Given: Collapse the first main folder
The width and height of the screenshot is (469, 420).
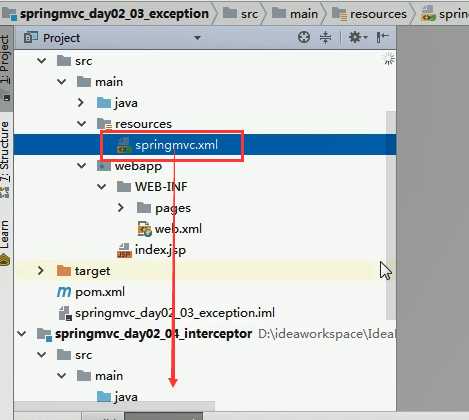Looking at the screenshot, I should 62,82.
